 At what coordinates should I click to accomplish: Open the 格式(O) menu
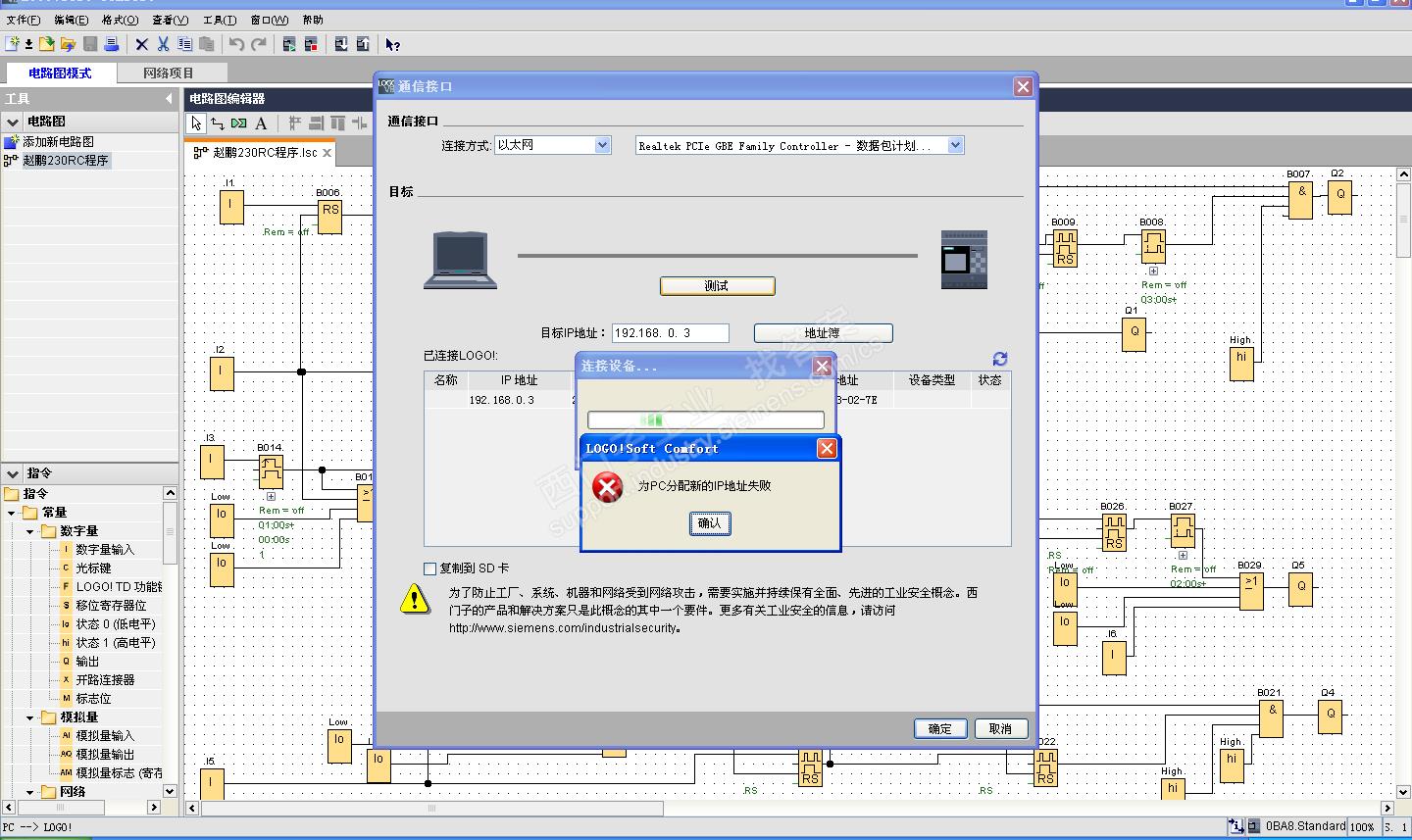tap(120, 20)
